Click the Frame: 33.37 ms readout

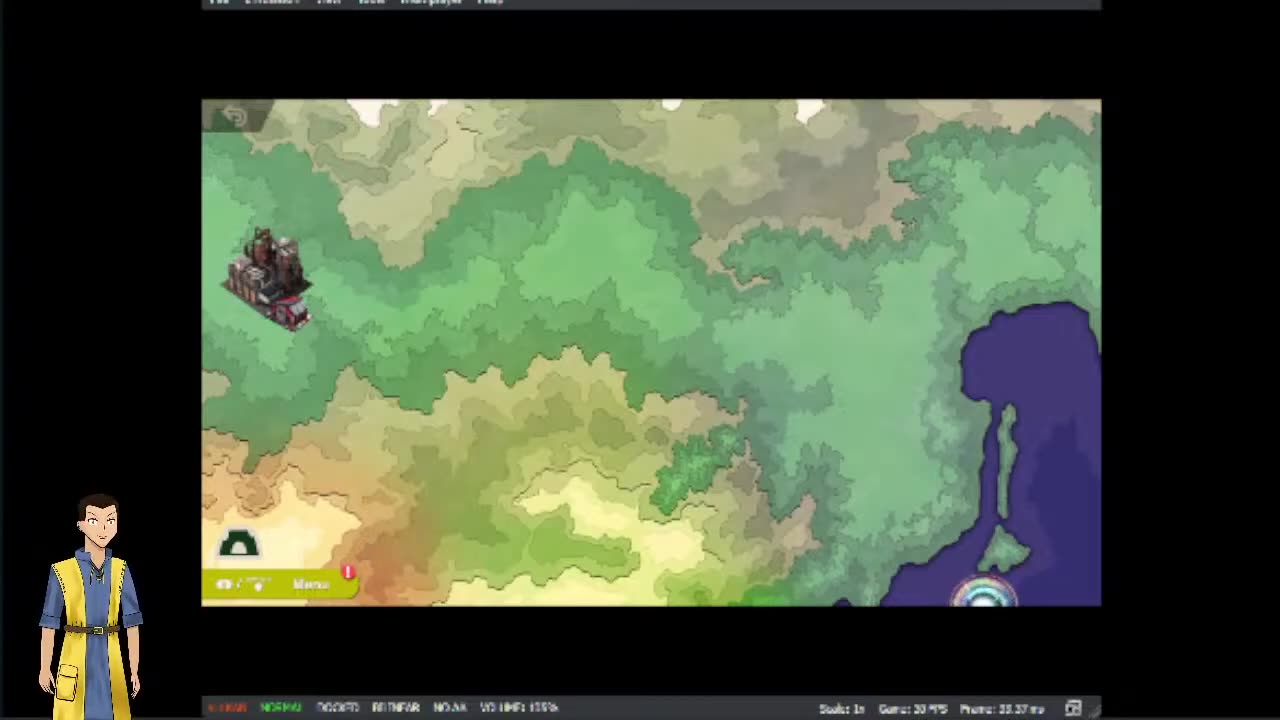tap(1002, 709)
